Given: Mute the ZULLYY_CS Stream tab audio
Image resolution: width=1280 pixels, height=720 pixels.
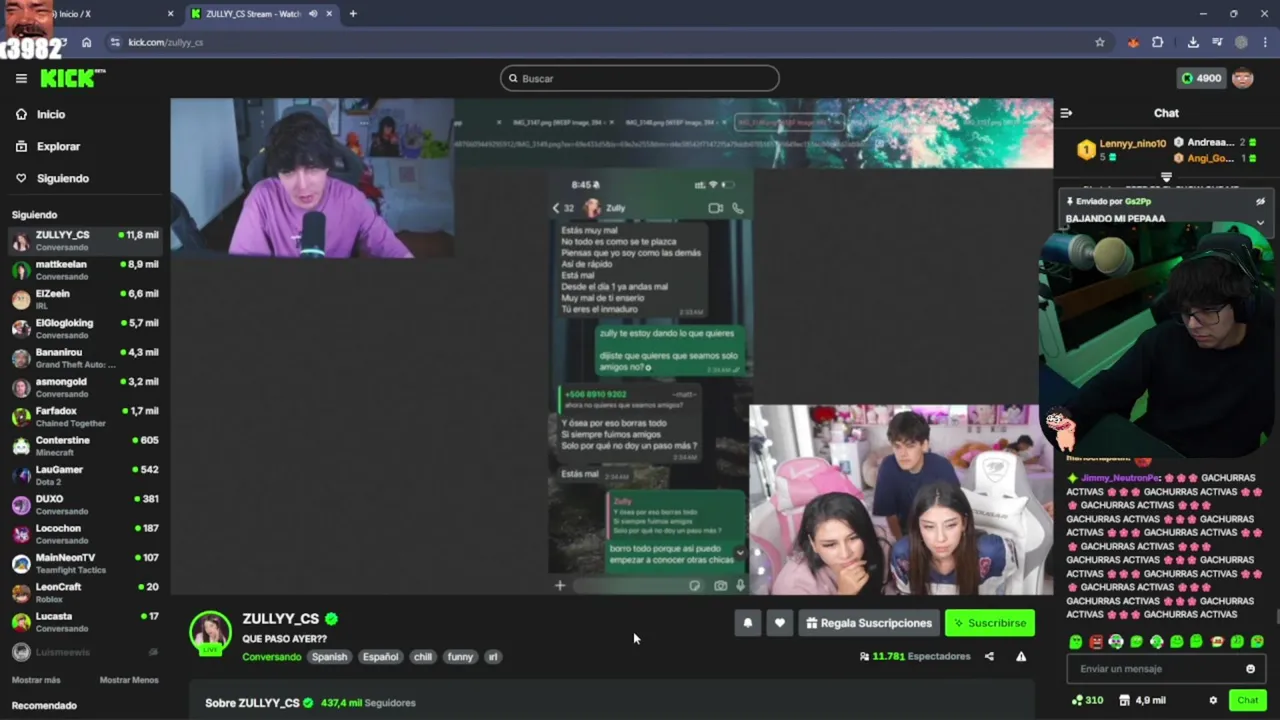Looking at the screenshot, I should coord(313,14).
